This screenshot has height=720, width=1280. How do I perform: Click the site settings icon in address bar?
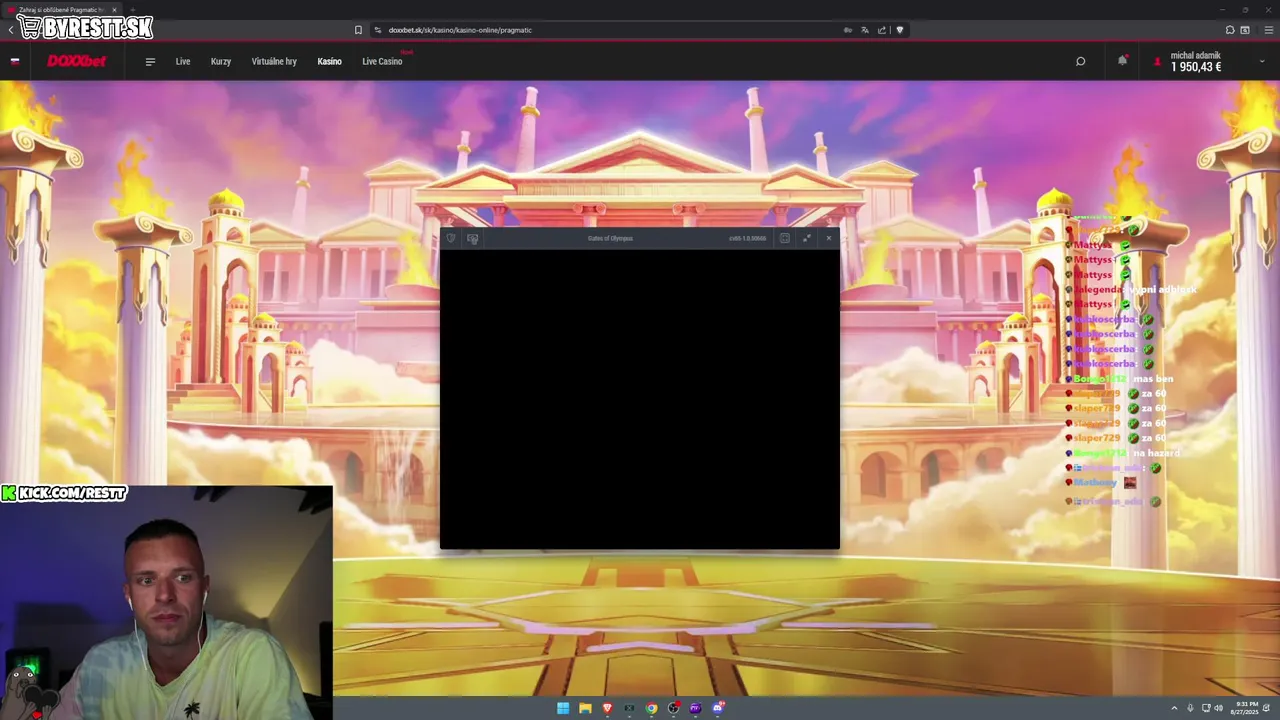point(378,30)
